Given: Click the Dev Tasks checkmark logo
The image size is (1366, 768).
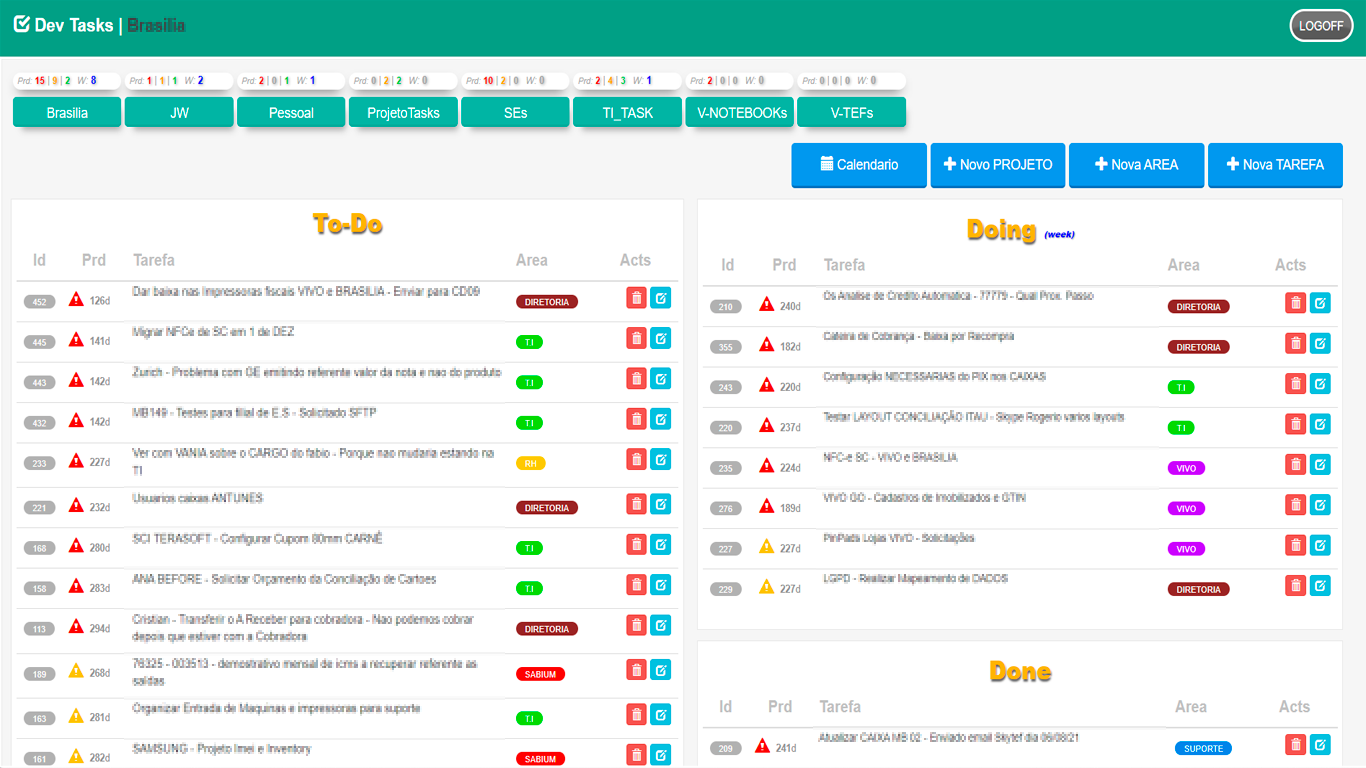Looking at the screenshot, I should [21, 25].
